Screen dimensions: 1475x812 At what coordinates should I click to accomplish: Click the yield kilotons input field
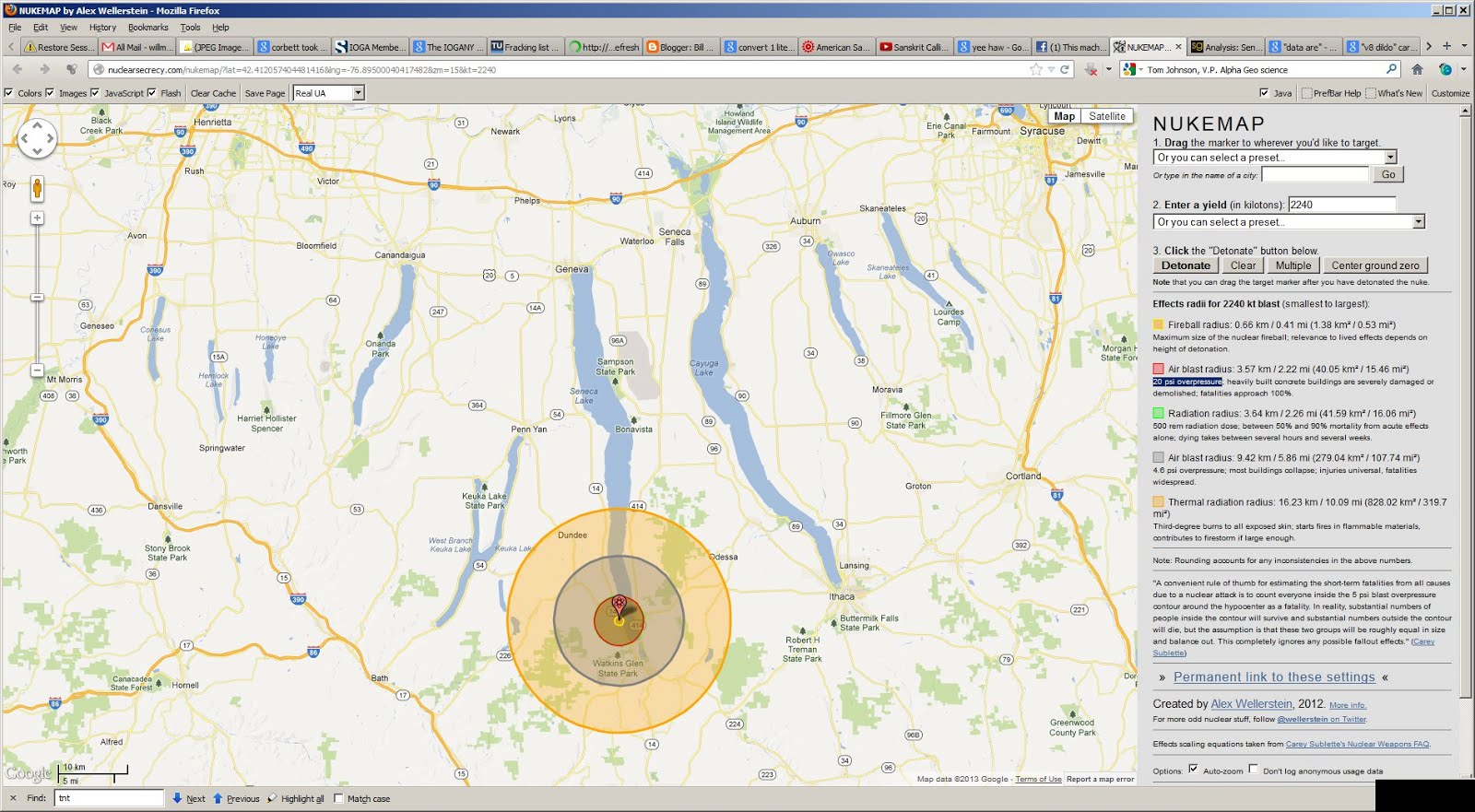(1341, 205)
